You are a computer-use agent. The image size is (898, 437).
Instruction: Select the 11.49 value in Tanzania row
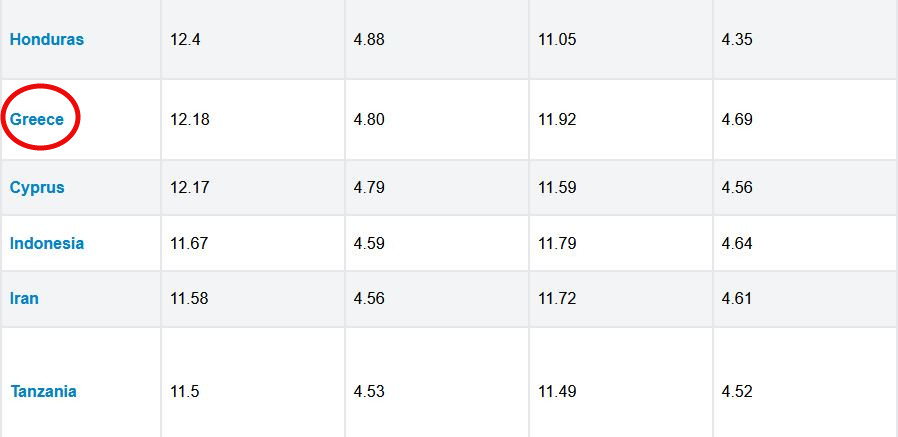tap(557, 392)
